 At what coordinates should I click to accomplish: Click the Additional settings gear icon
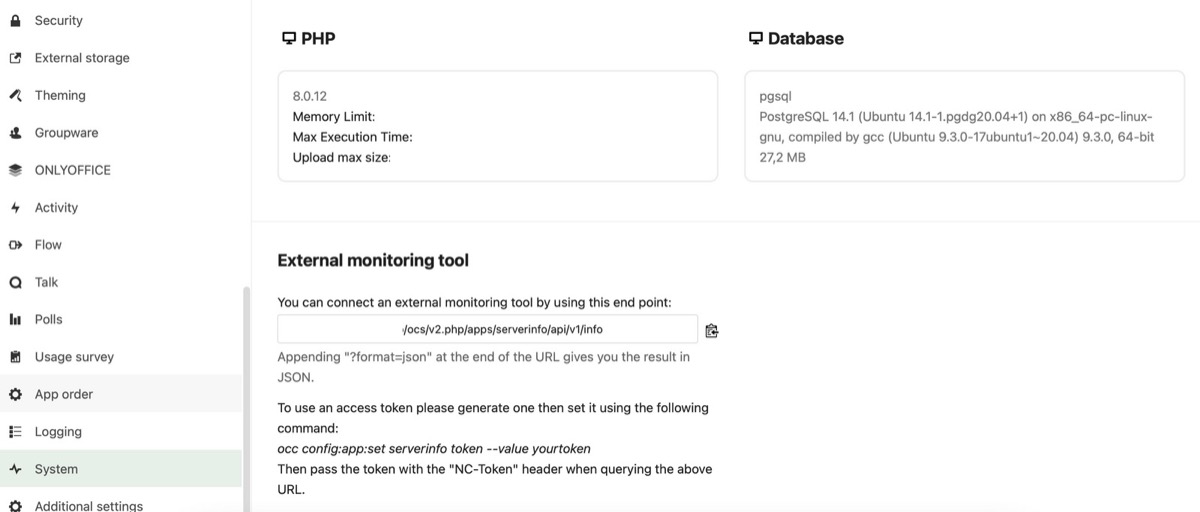15,505
